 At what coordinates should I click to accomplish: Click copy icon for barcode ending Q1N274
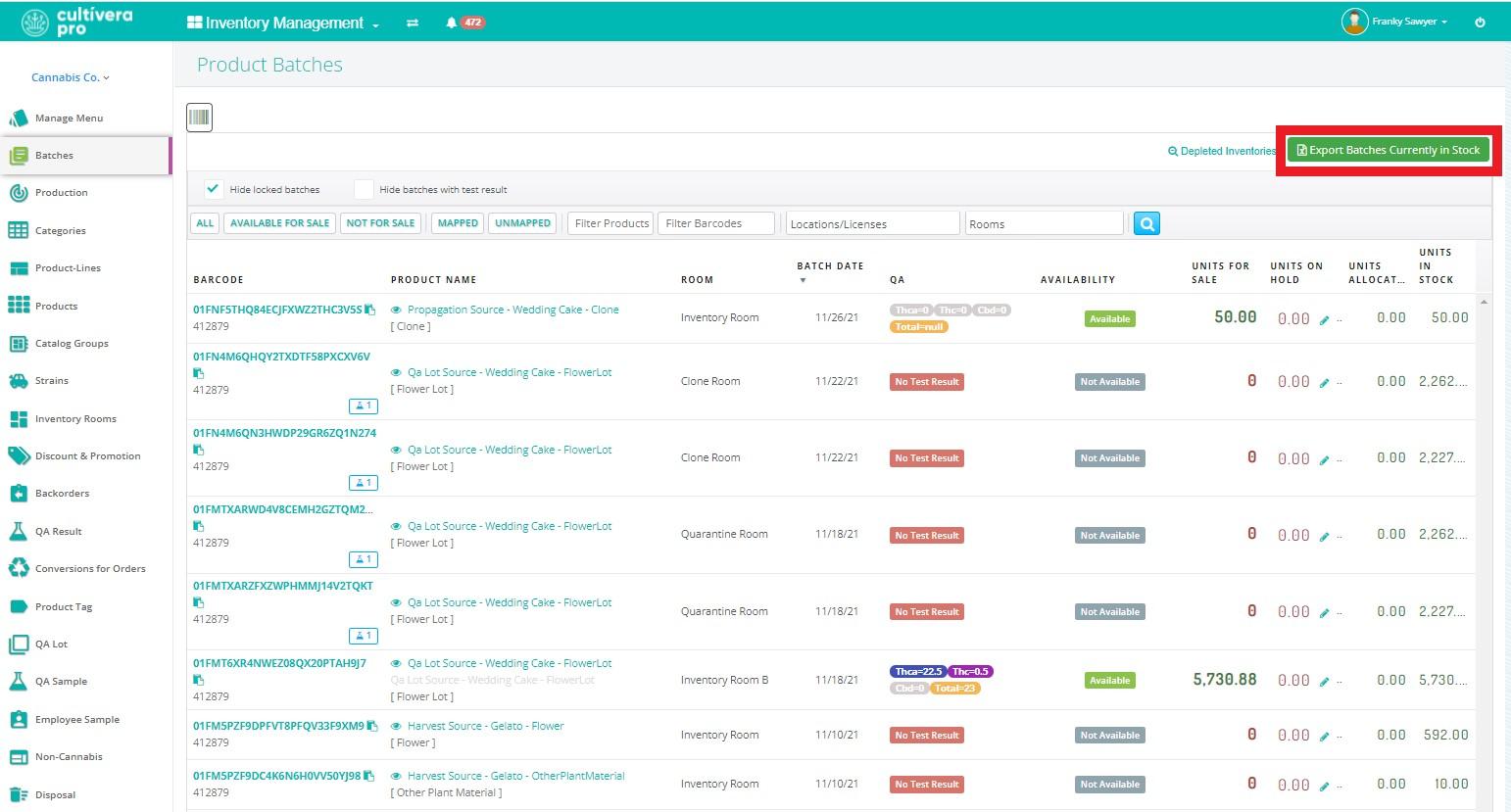tap(198, 450)
